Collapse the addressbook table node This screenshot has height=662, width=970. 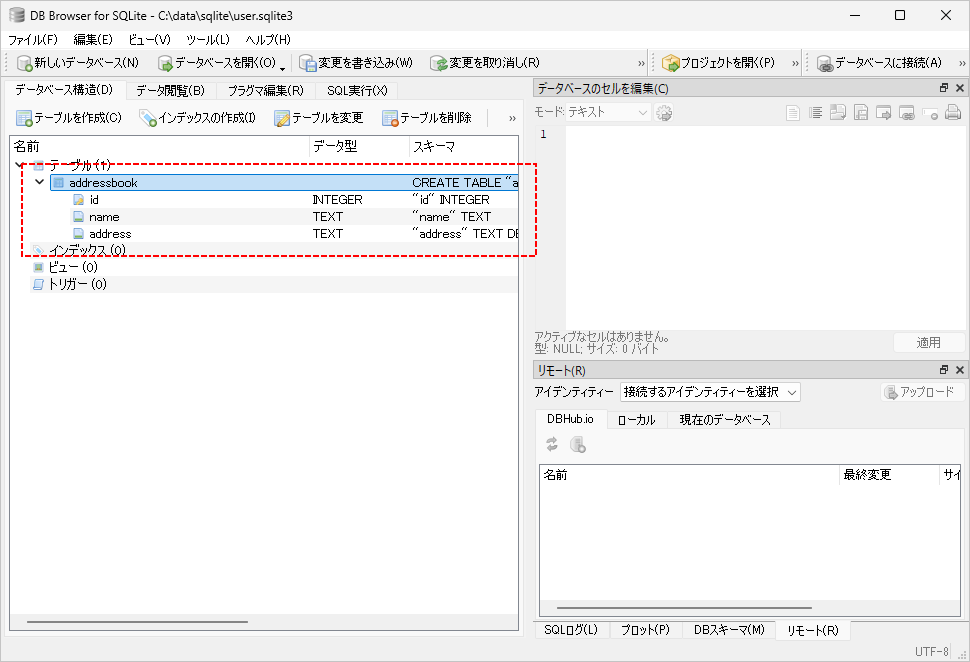pyautogui.click(x=40, y=183)
